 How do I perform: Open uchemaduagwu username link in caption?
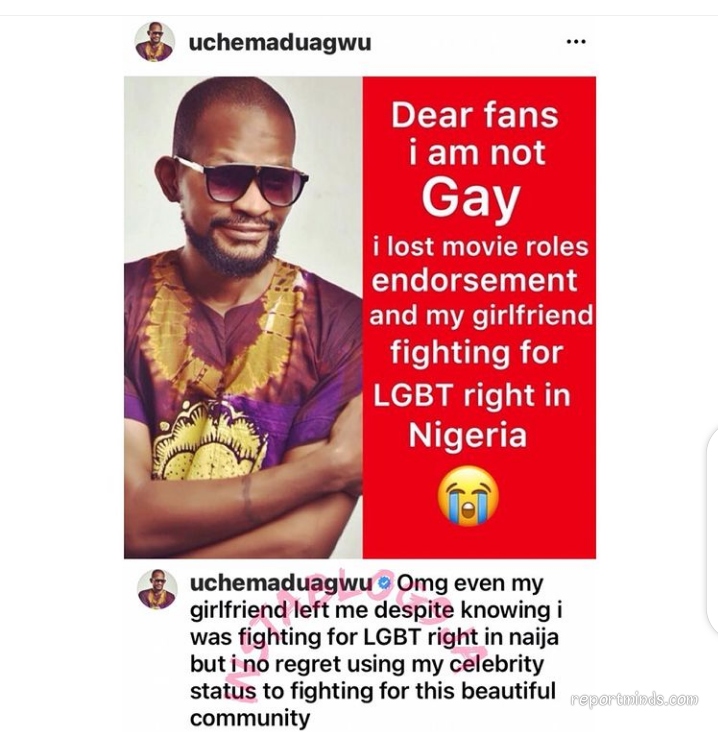281,584
